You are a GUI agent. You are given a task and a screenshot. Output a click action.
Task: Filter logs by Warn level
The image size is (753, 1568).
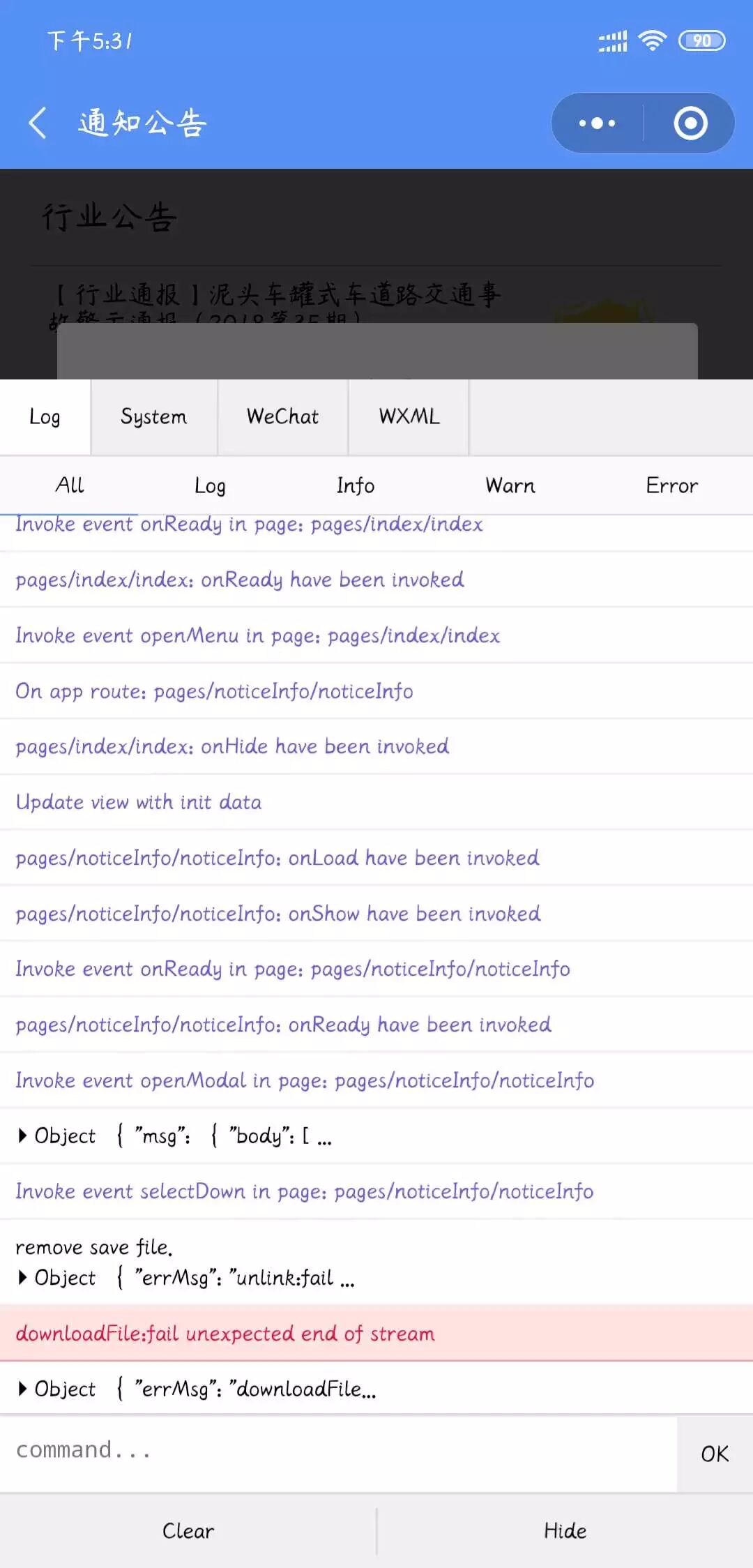pyautogui.click(x=510, y=485)
